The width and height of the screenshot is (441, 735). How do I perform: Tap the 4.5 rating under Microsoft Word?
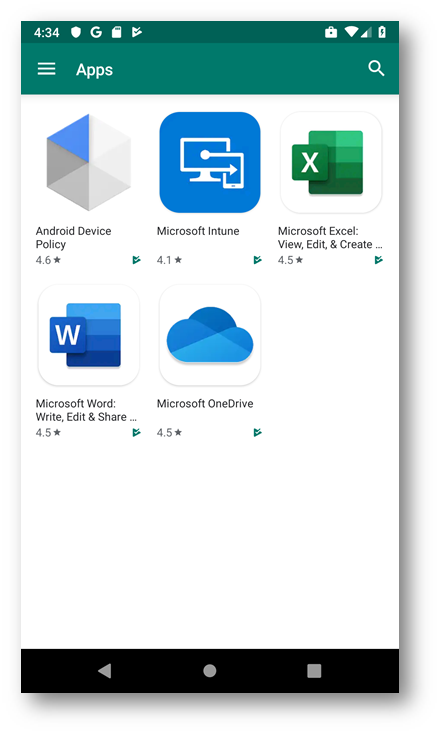48,432
